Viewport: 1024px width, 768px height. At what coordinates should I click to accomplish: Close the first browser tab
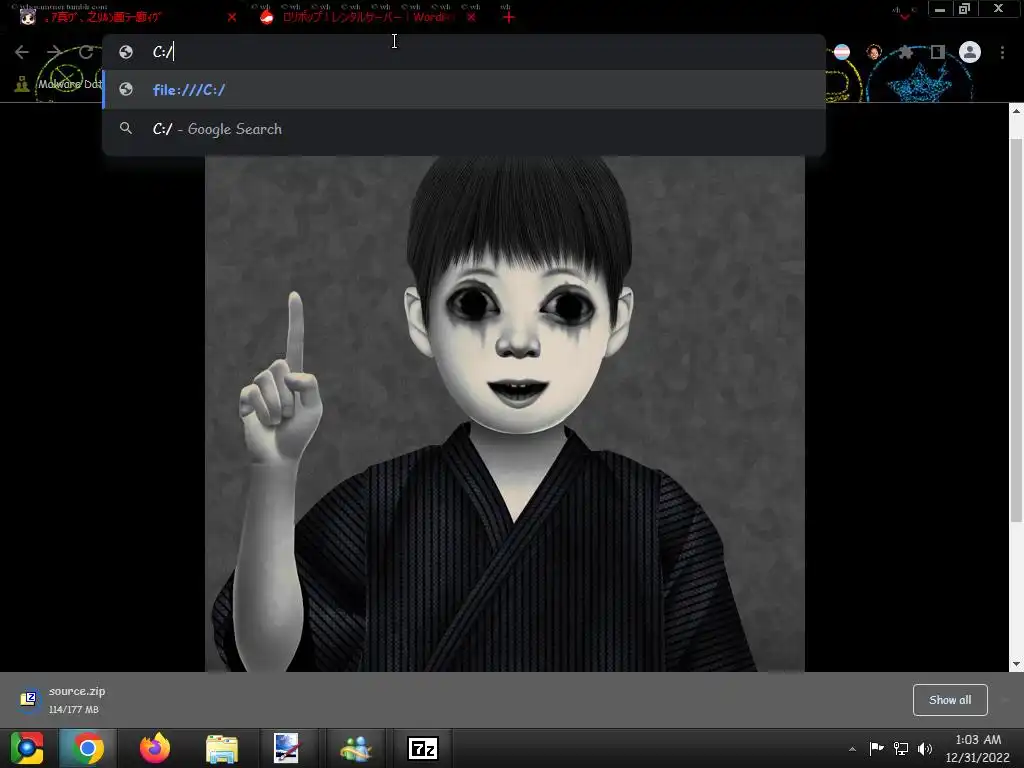(232, 18)
